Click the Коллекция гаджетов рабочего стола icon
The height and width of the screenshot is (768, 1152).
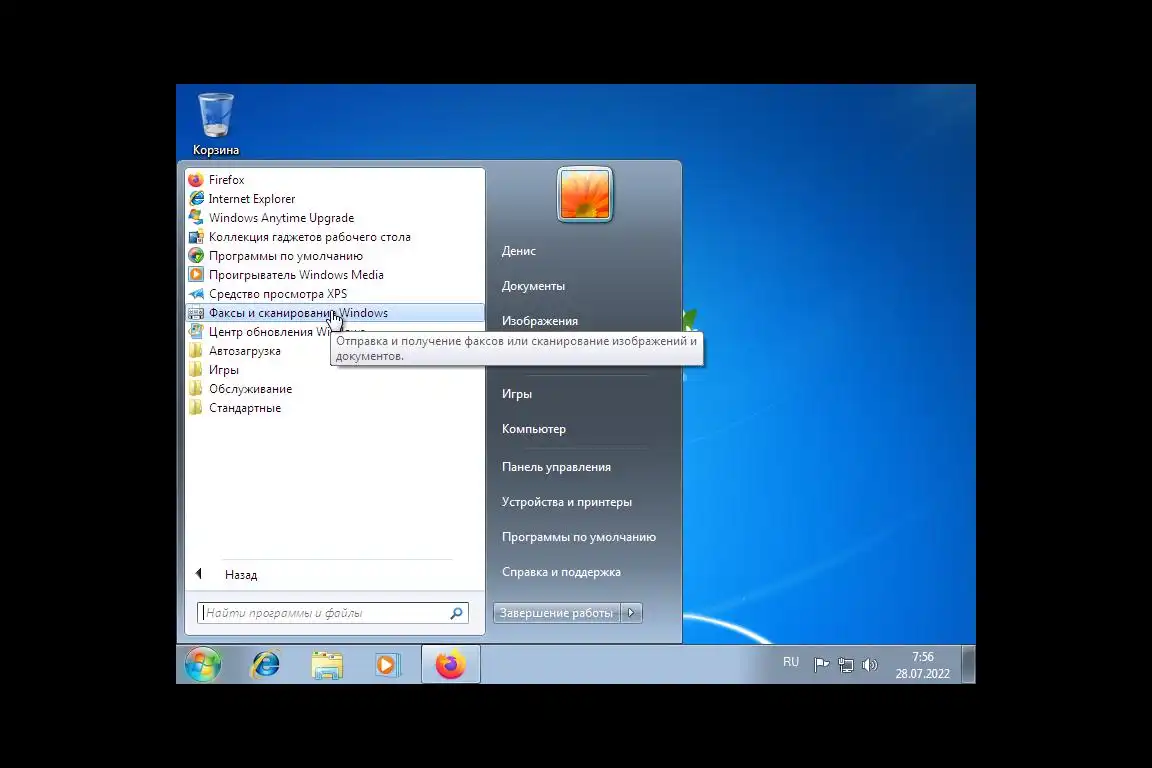(x=195, y=237)
